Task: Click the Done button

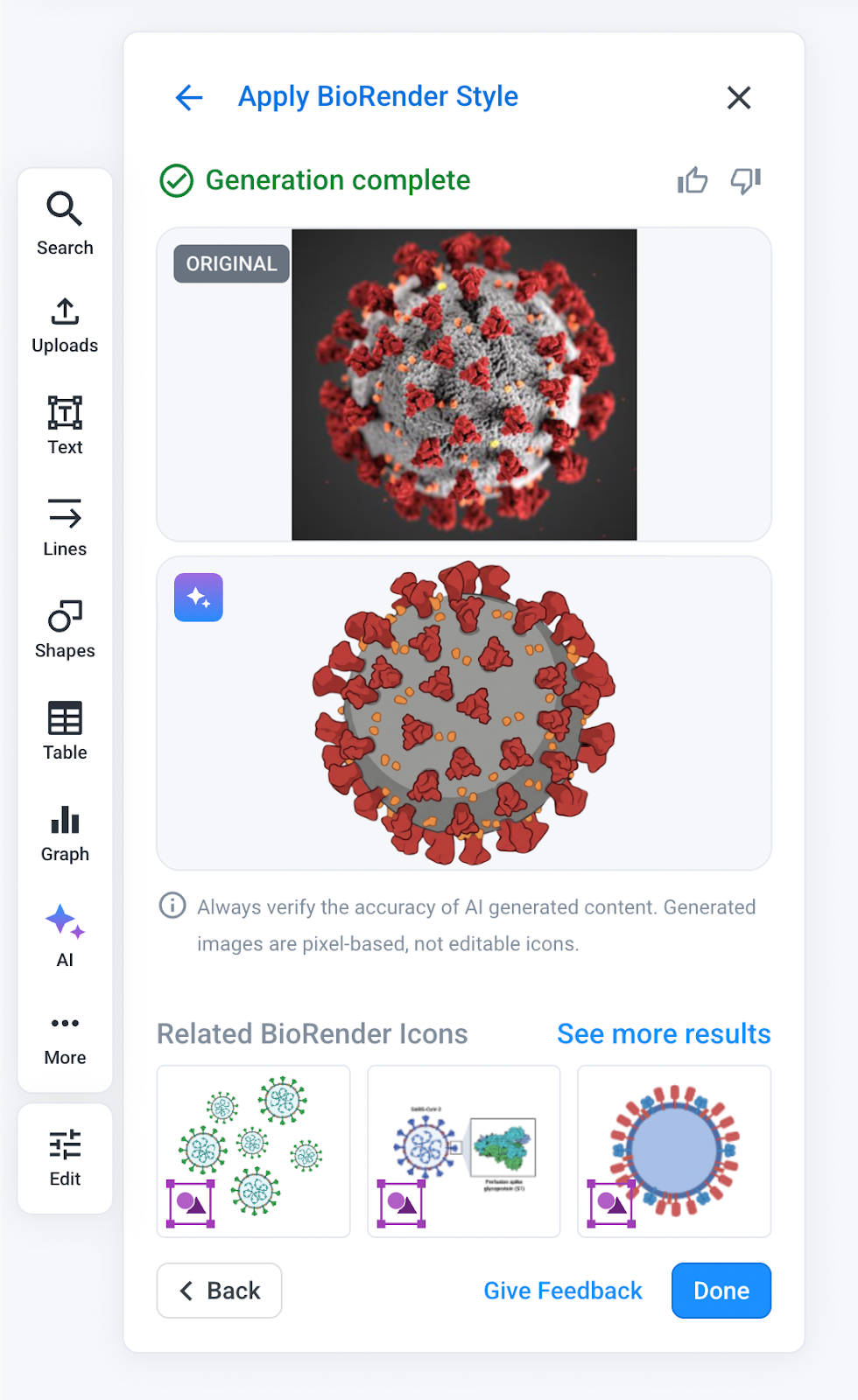Action: coord(721,1291)
